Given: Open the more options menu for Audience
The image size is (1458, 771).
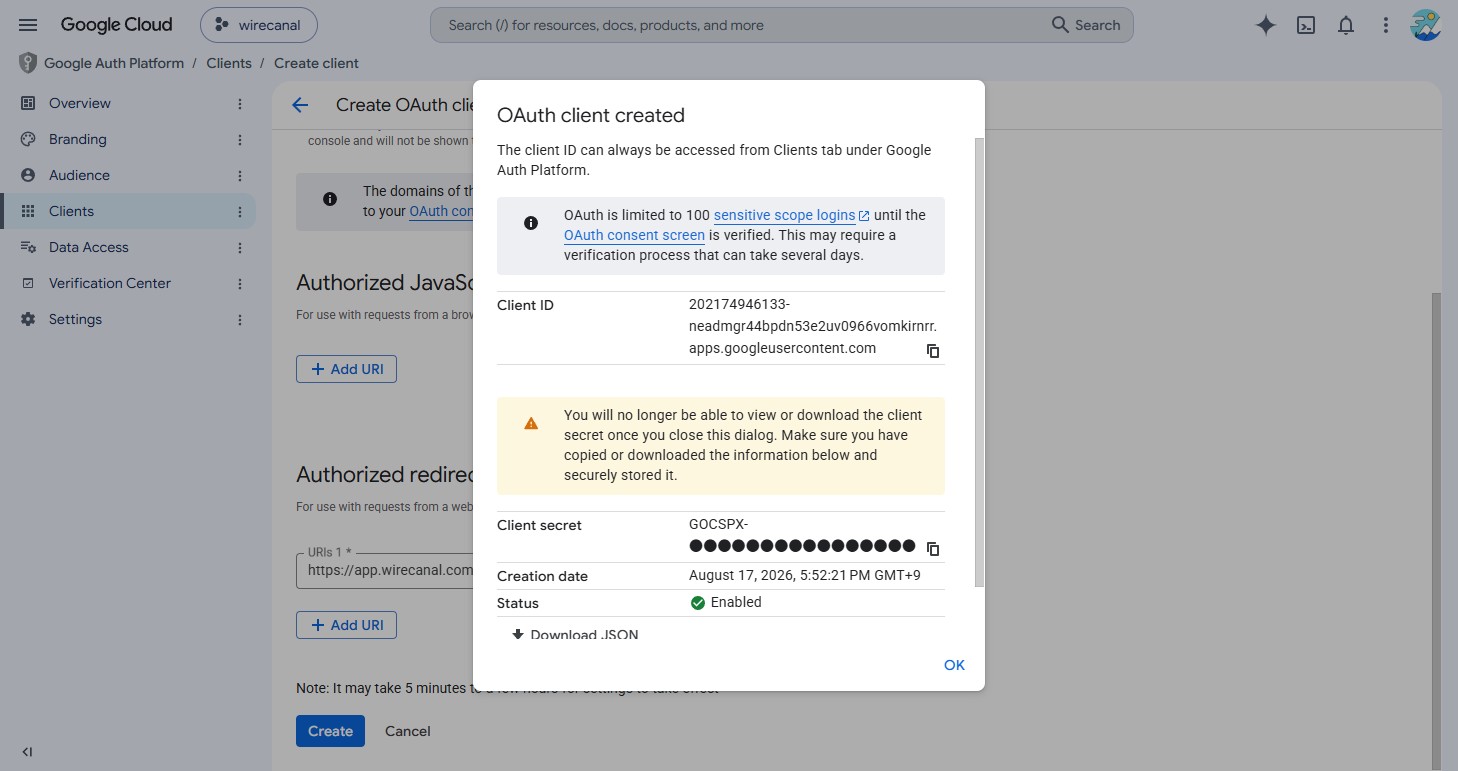Looking at the screenshot, I should (x=240, y=176).
